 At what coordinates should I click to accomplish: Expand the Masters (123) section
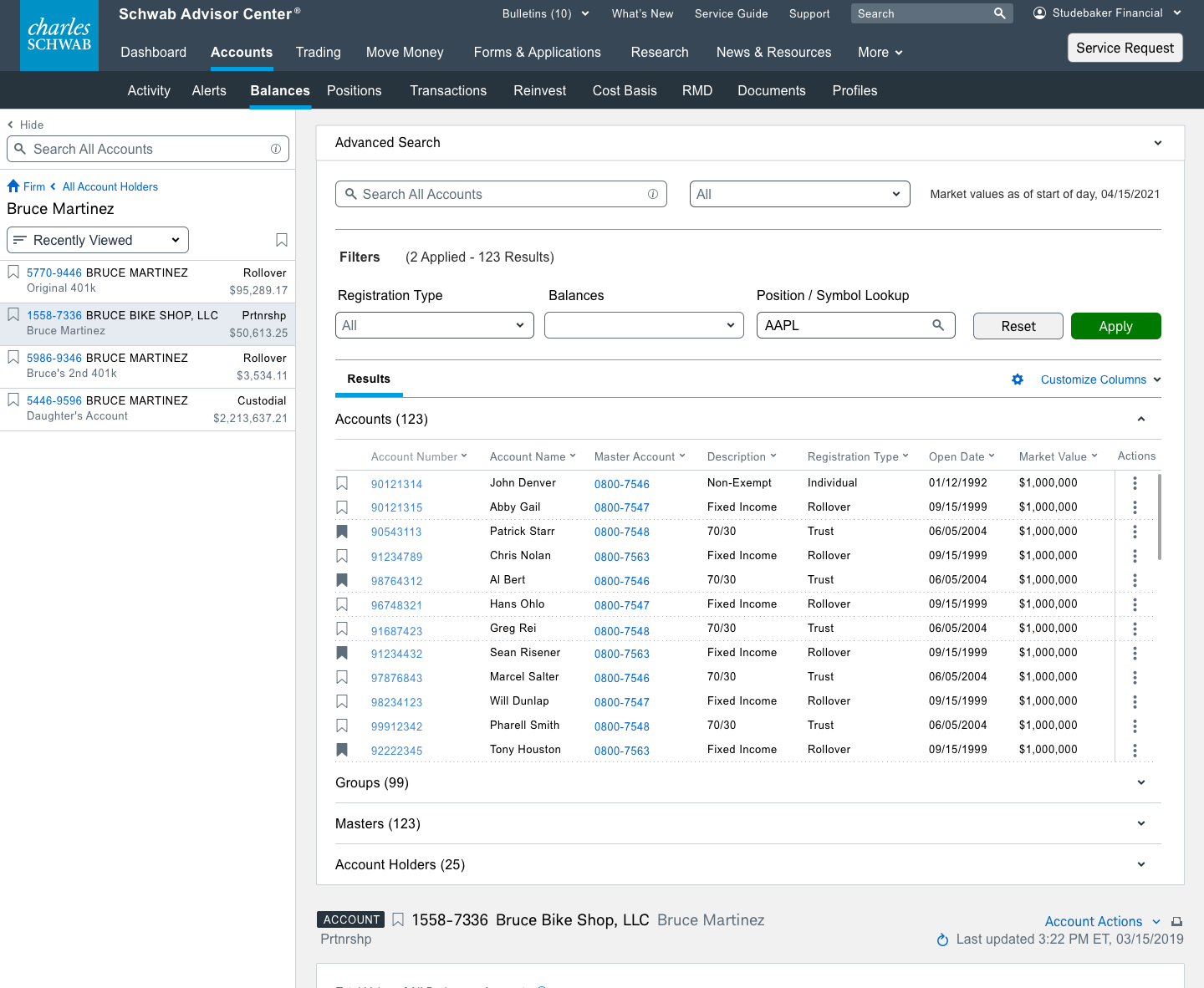[1141, 823]
